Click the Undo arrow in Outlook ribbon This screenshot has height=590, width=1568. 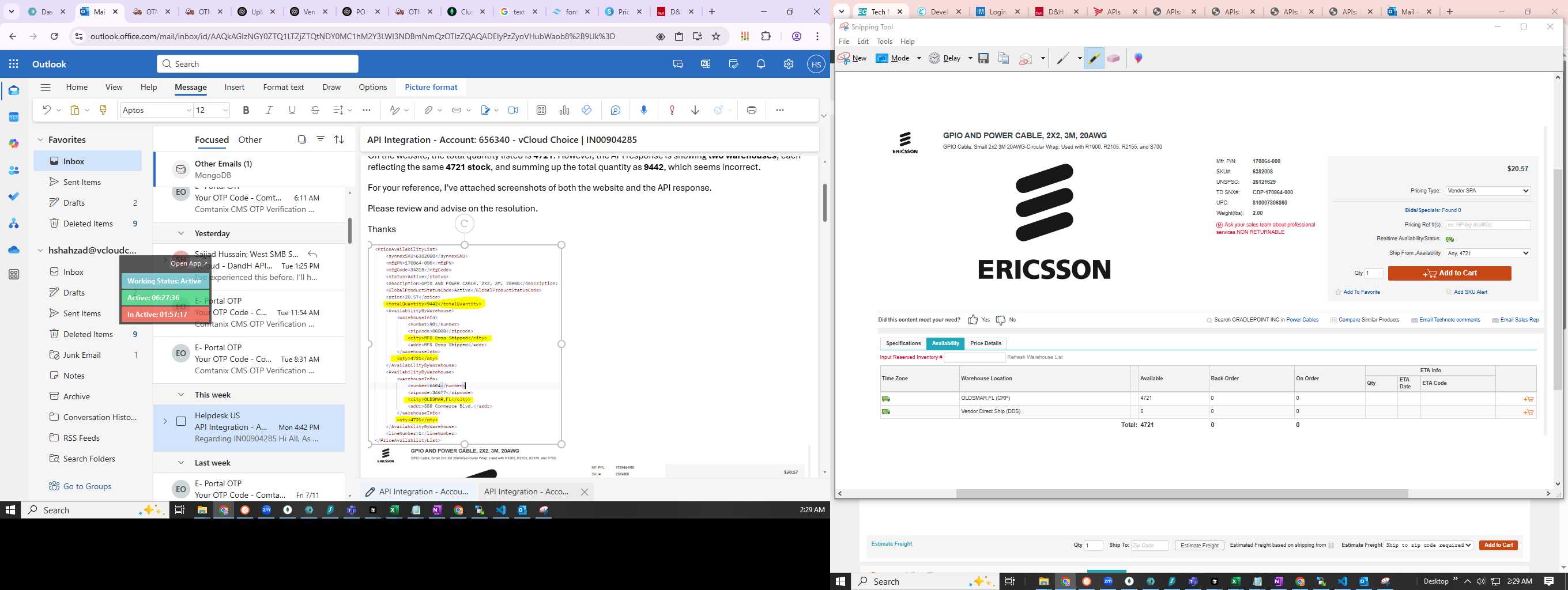click(x=46, y=110)
